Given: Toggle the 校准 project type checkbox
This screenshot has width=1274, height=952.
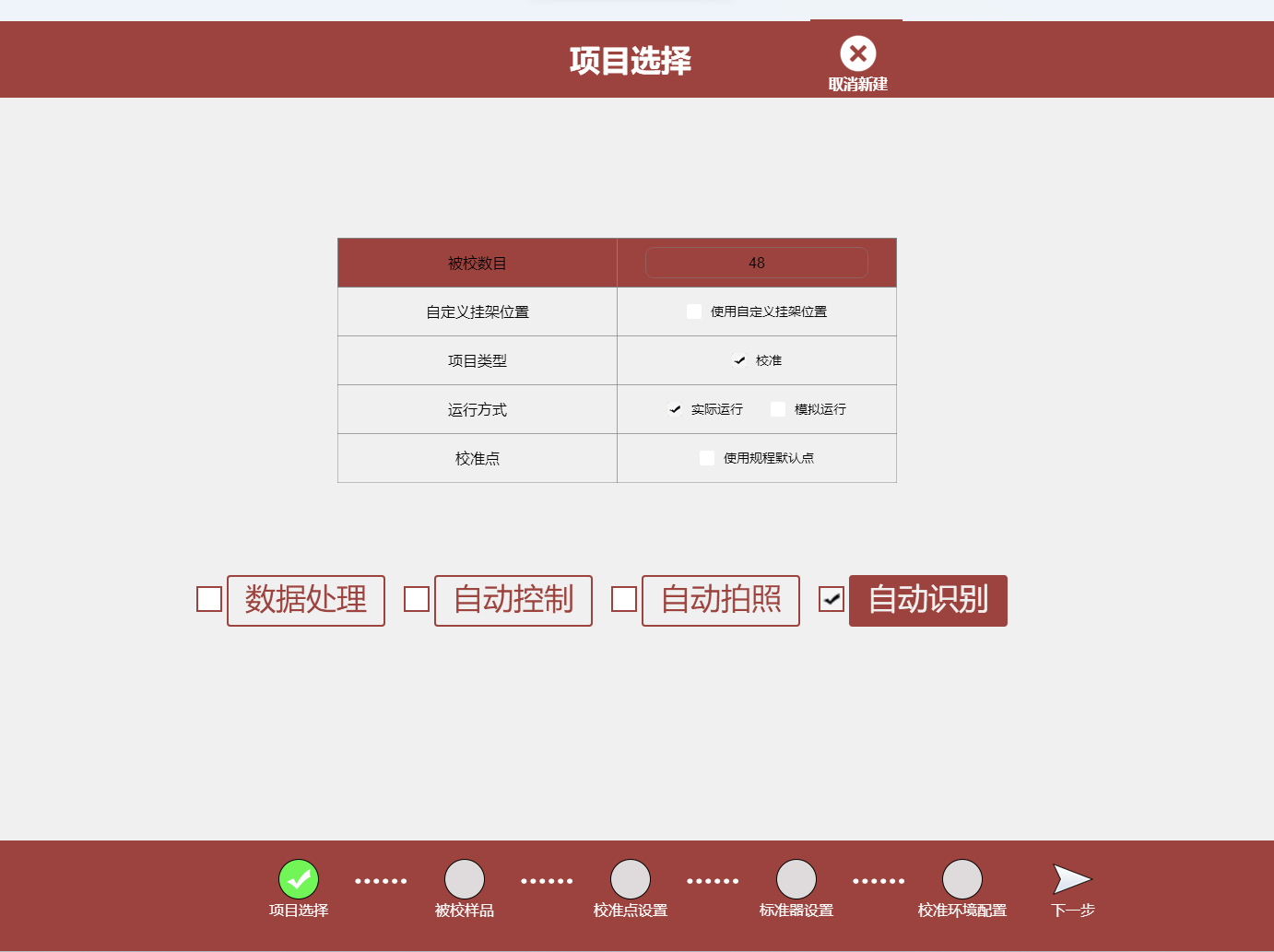Looking at the screenshot, I should [x=739, y=360].
